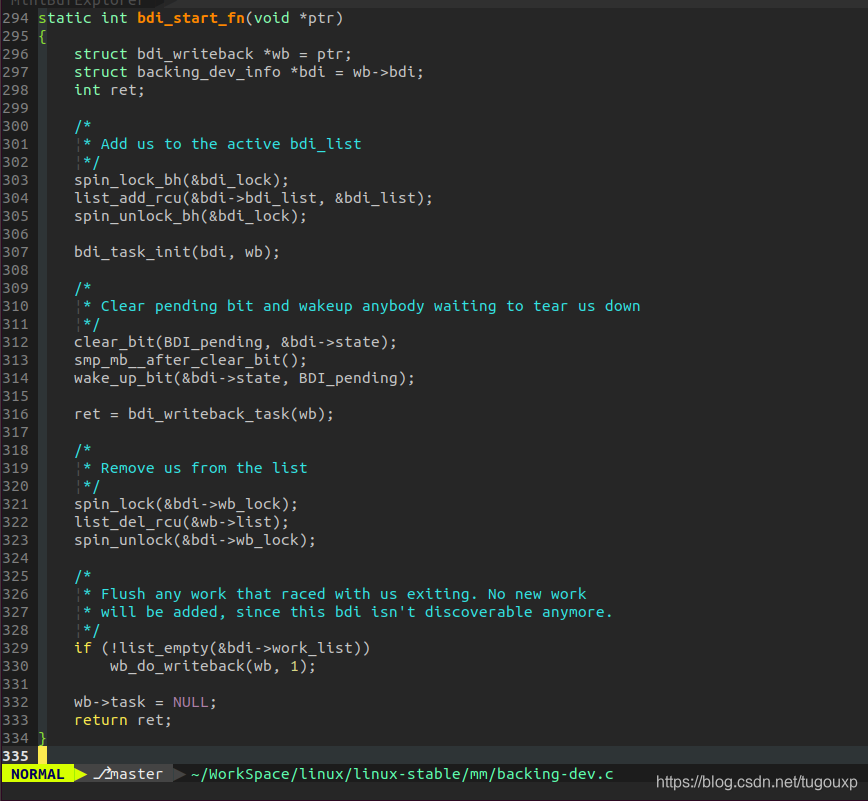The width and height of the screenshot is (868, 801).
Task: Click the wake_up_bit call on line 314
Action: coord(245,379)
